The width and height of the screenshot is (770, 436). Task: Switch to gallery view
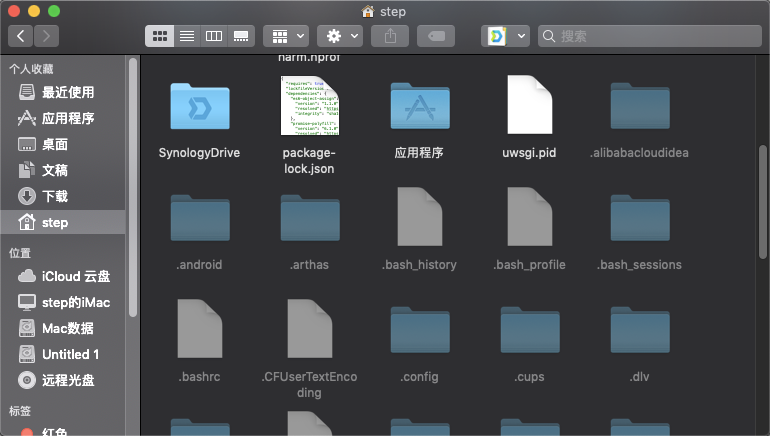click(x=241, y=36)
